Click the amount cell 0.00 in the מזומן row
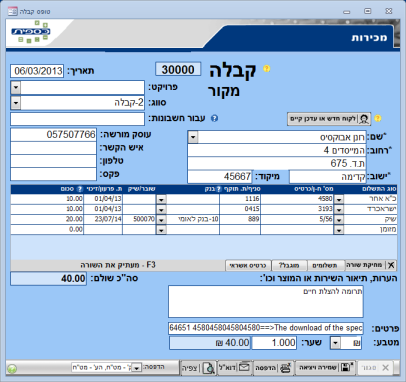The height and width of the screenshot is (382, 406). tap(47, 230)
